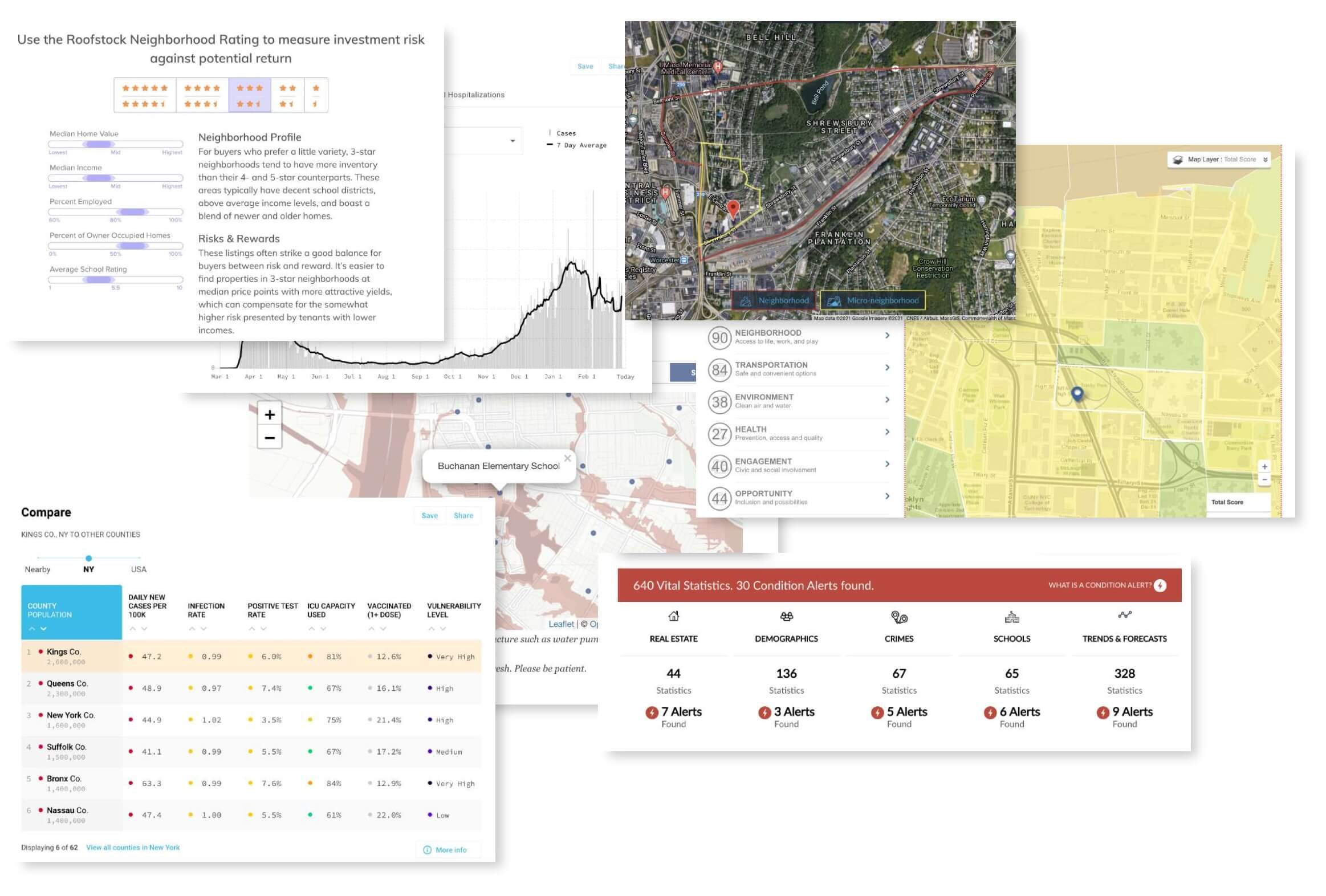This screenshot has width=1326, height=896.
Task: Click the Trends & Forecasts graph icon
Action: tap(1124, 615)
